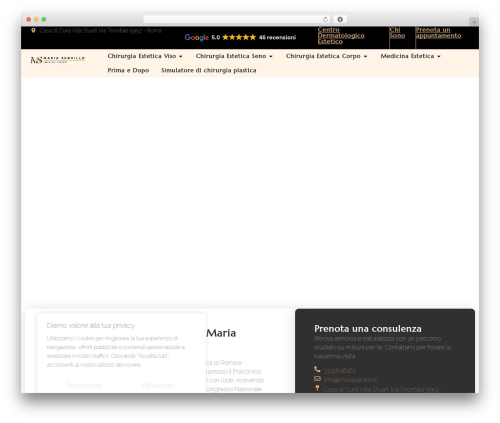The width and height of the screenshot is (500, 423).
Task: Click the envelope email icon
Action: pyautogui.click(x=317, y=379)
